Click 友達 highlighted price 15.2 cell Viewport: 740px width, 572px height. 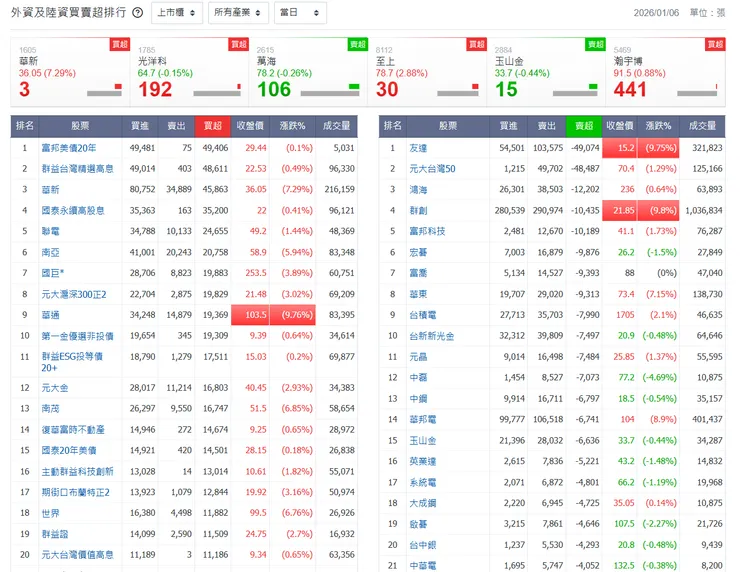point(620,148)
